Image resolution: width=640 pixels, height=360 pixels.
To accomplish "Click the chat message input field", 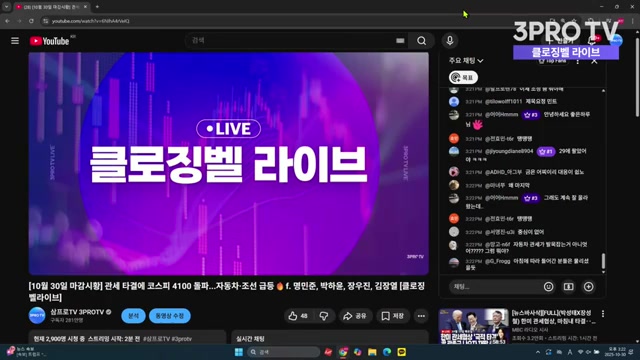I will [x=496, y=287].
